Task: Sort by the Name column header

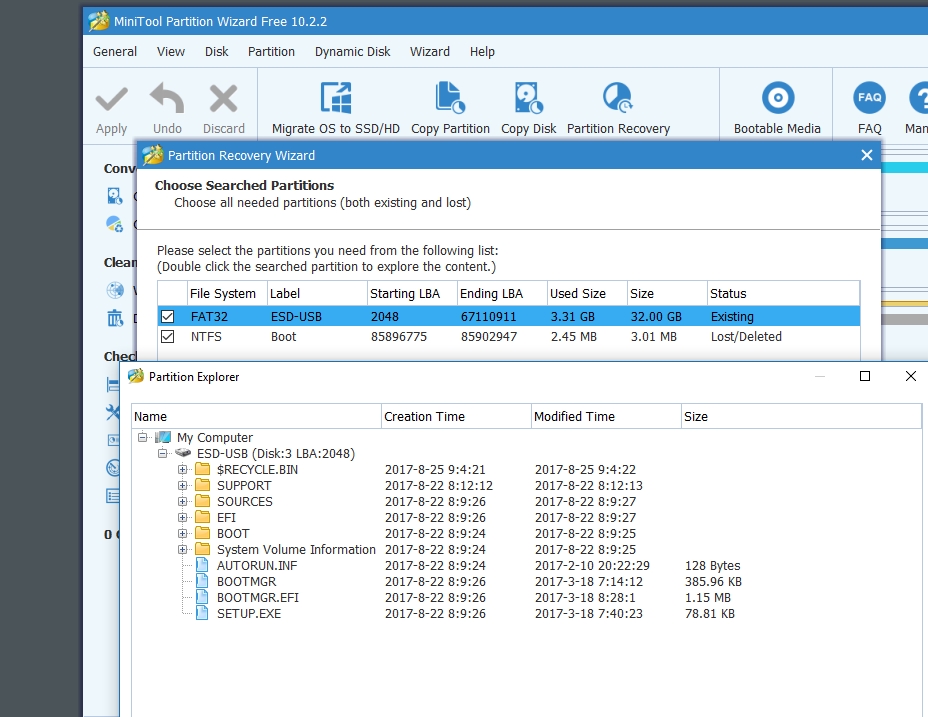Action: click(256, 416)
